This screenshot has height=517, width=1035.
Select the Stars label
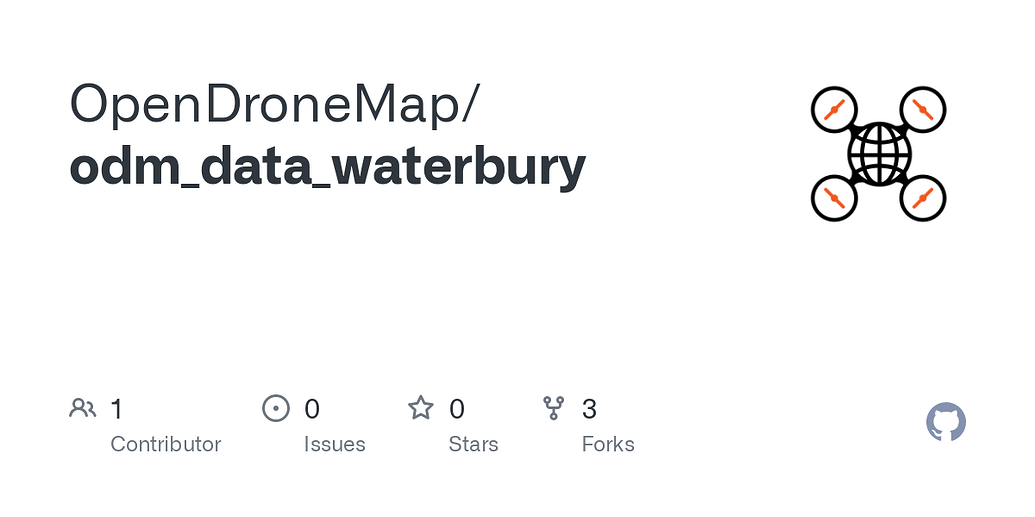click(x=473, y=444)
